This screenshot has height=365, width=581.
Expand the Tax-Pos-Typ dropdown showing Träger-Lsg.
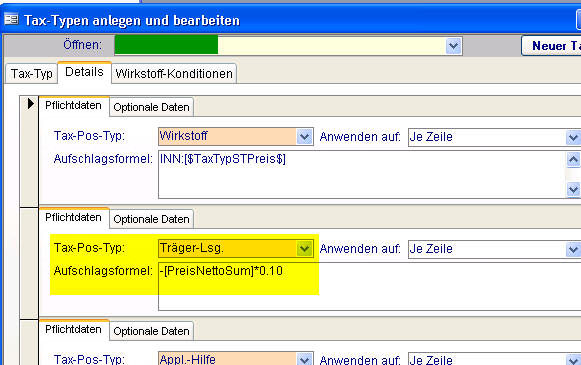coord(304,249)
